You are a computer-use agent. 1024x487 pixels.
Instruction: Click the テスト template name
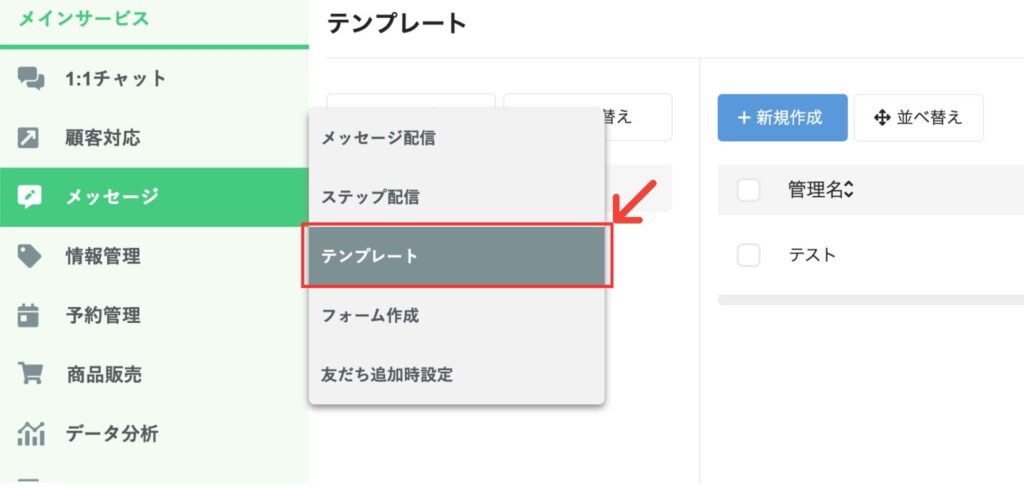(812, 255)
